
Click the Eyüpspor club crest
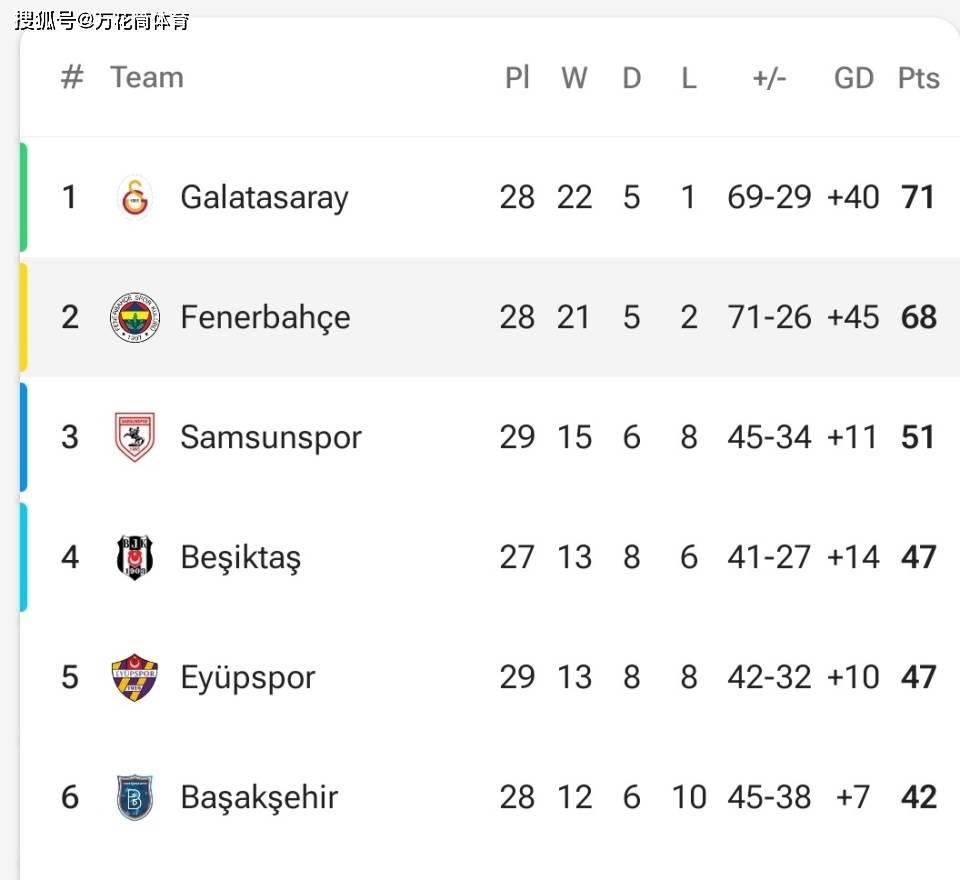(135, 677)
